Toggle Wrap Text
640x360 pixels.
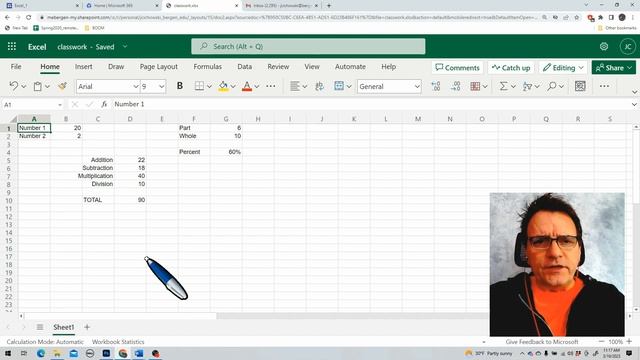point(319,86)
